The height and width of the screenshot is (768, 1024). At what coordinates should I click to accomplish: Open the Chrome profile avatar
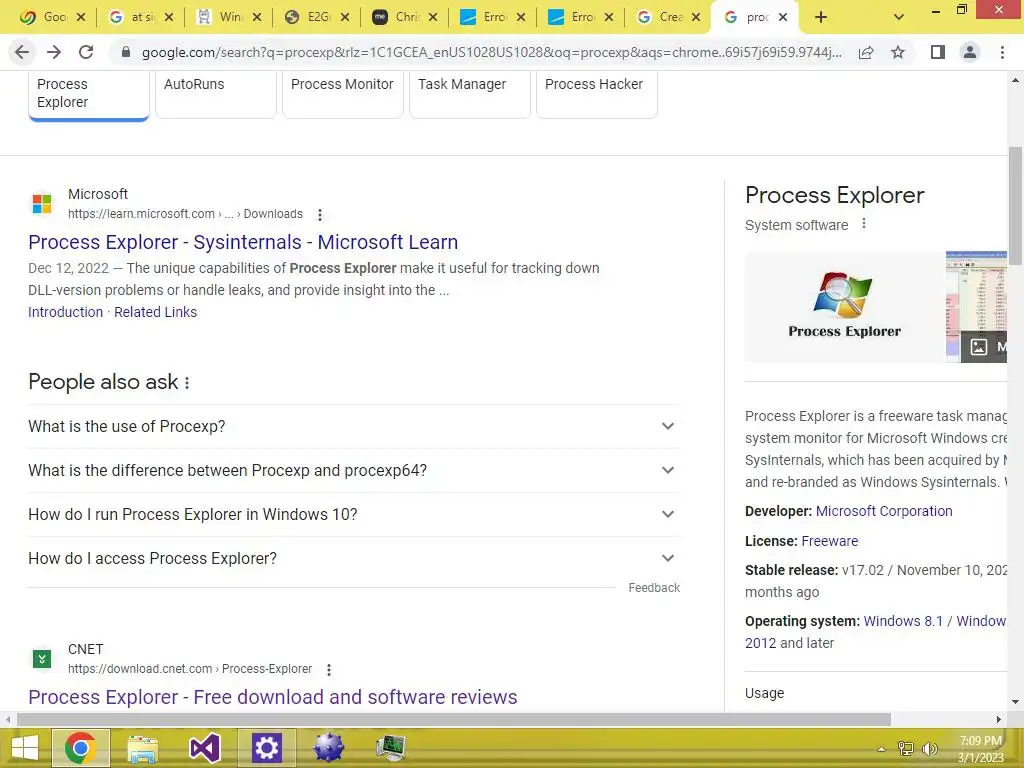pos(970,52)
